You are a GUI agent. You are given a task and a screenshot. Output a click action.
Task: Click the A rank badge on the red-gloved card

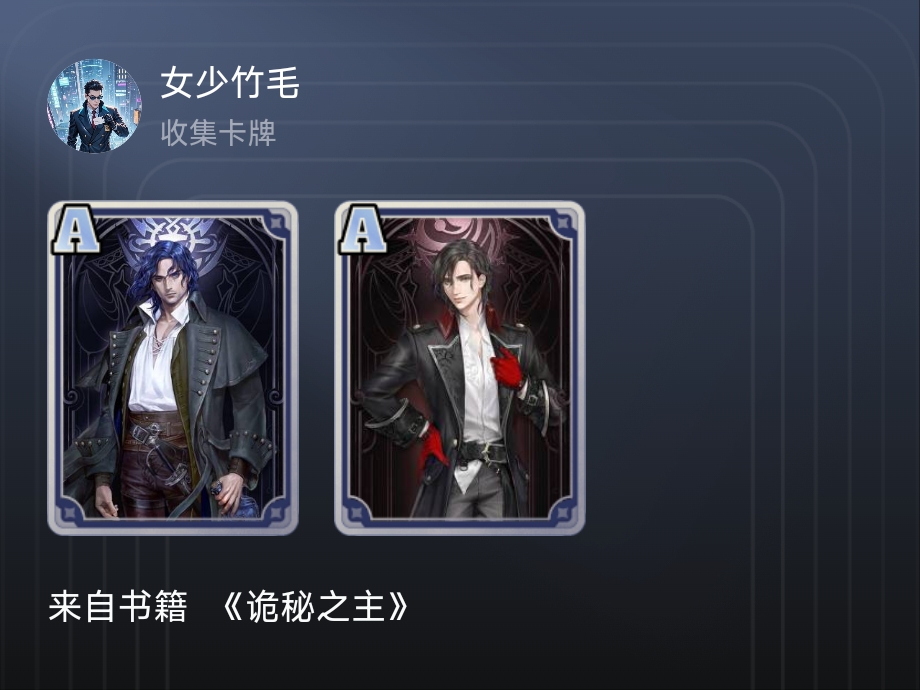pyautogui.click(x=362, y=229)
